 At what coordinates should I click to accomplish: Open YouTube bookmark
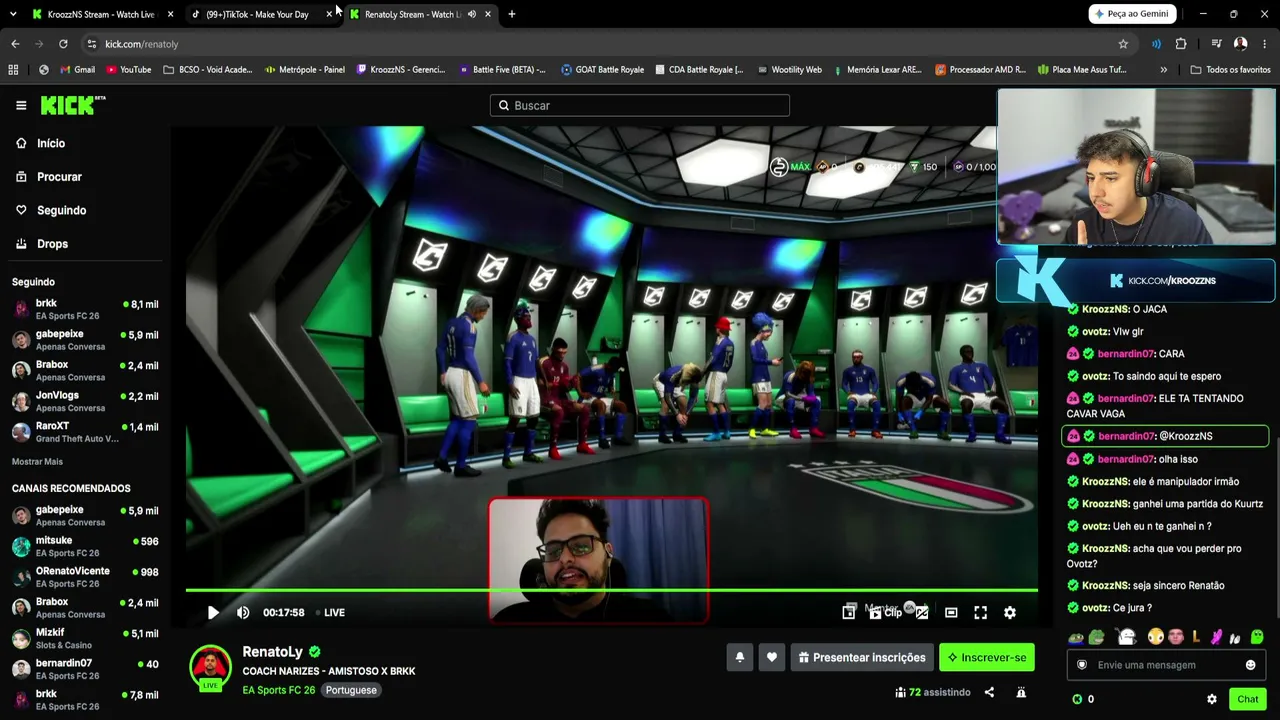(128, 70)
